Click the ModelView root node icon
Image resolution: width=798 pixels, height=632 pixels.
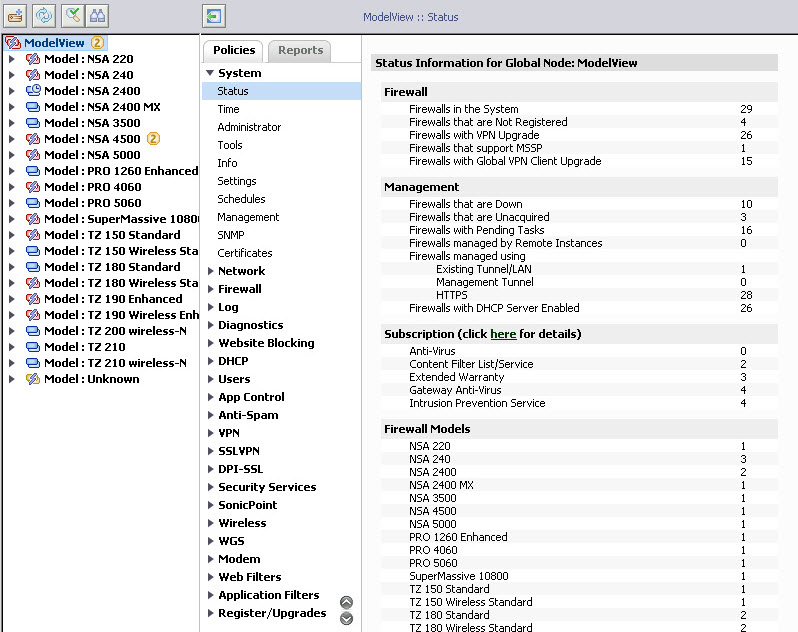coord(13,43)
